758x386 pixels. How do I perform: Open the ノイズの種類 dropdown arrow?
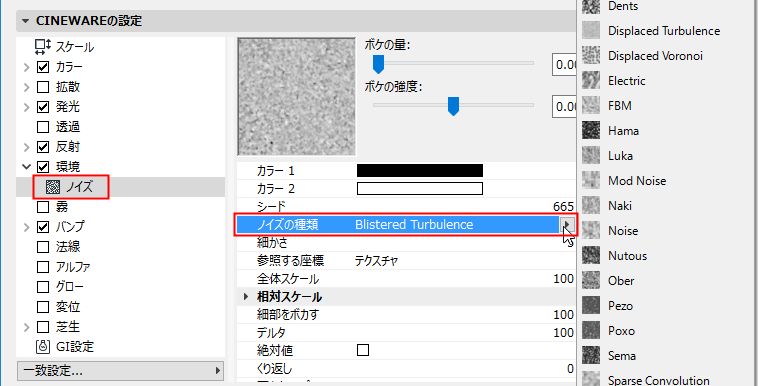pyautogui.click(x=568, y=224)
